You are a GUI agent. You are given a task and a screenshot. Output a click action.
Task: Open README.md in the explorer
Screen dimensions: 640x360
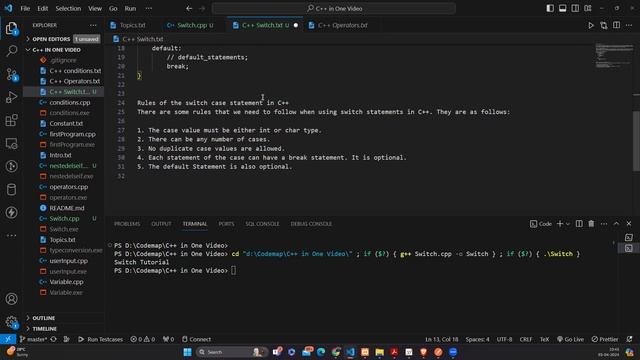[x=67, y=208]
